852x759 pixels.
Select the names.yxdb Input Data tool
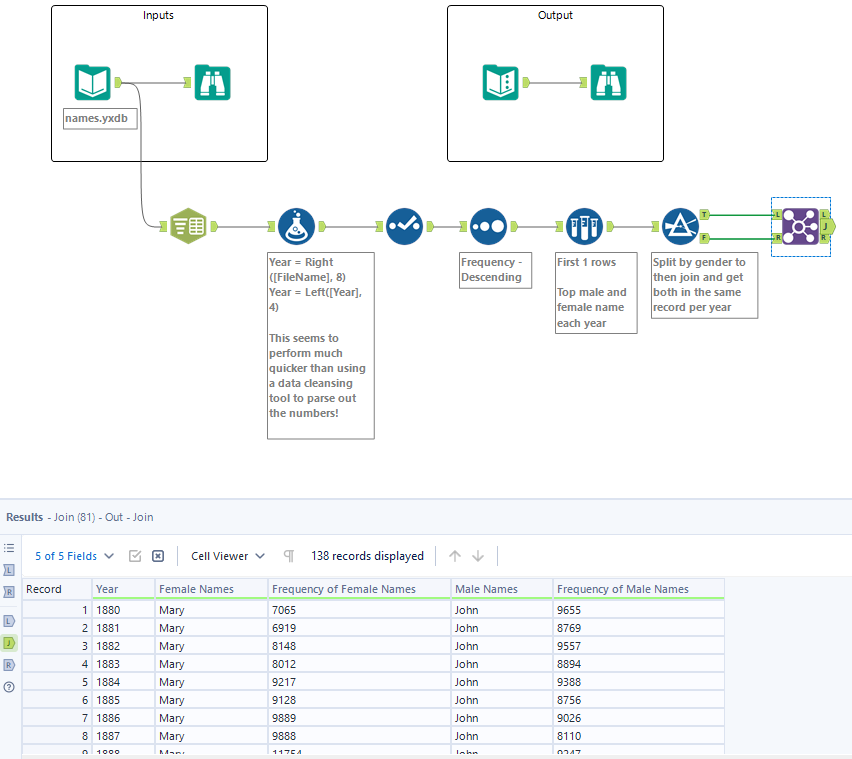click(92, 83)
